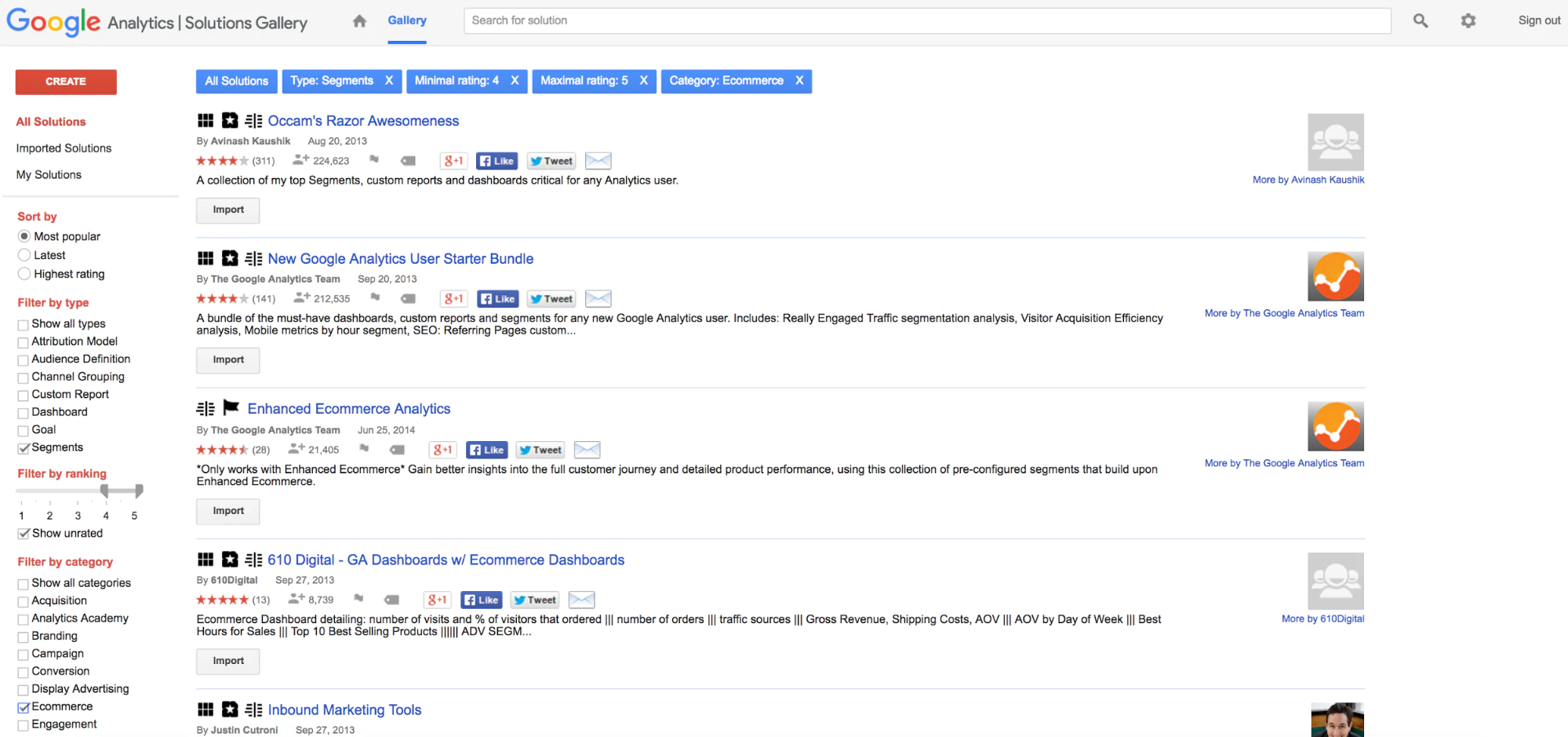Like the User Starter Bundle on Facebook
This screenshot has height=737, width=1568.
[498, 299]
